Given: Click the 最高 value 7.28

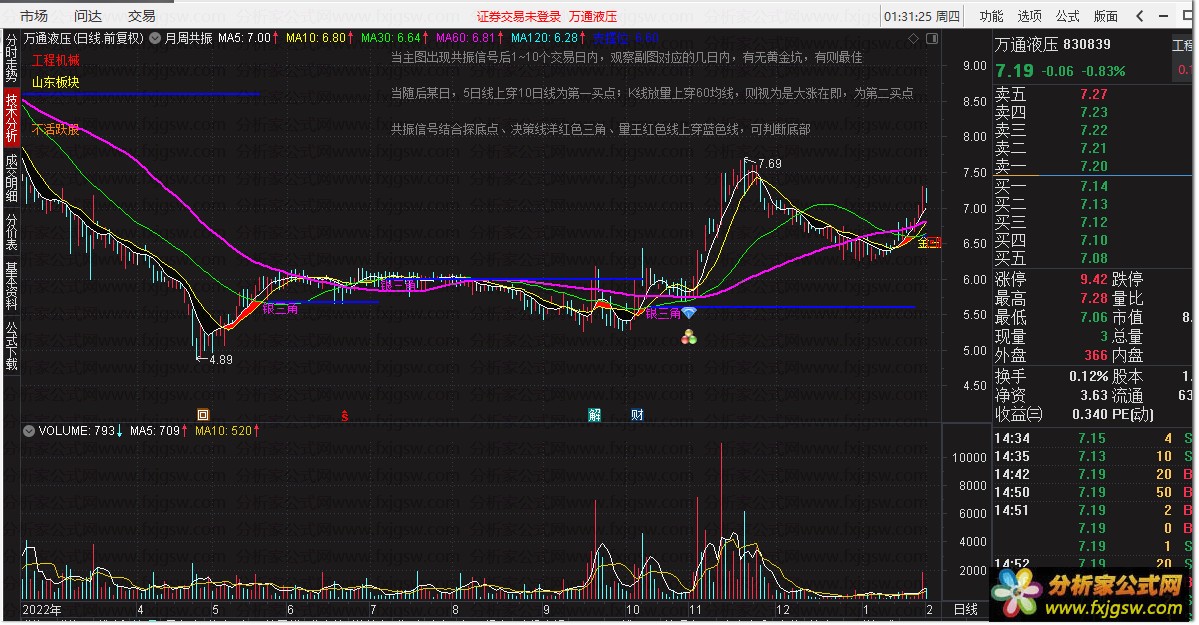Looking at the screenshot, I should [x=1093, y=298].
